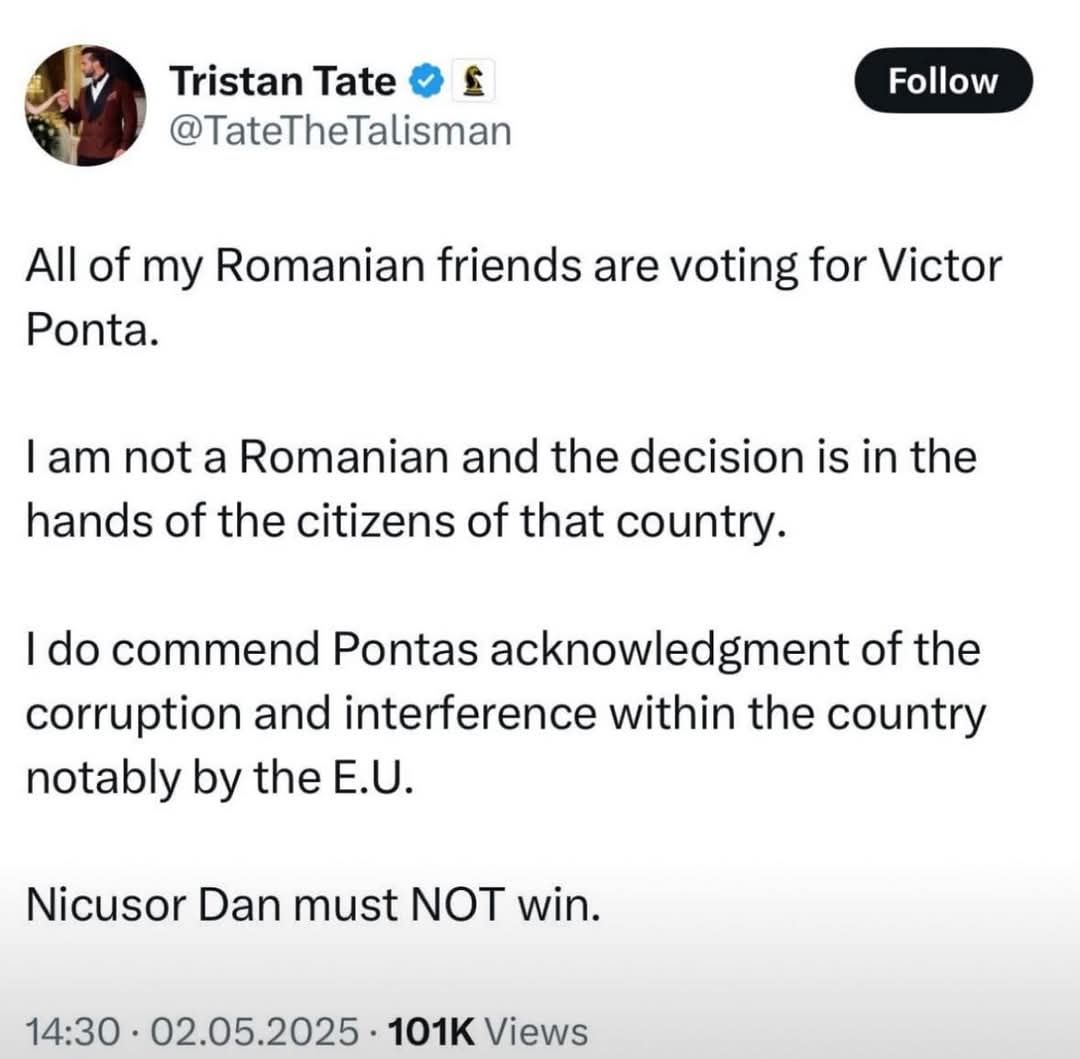Click the "E.U." text in the tweet
1080x1059 pixels.
(374, 777)
